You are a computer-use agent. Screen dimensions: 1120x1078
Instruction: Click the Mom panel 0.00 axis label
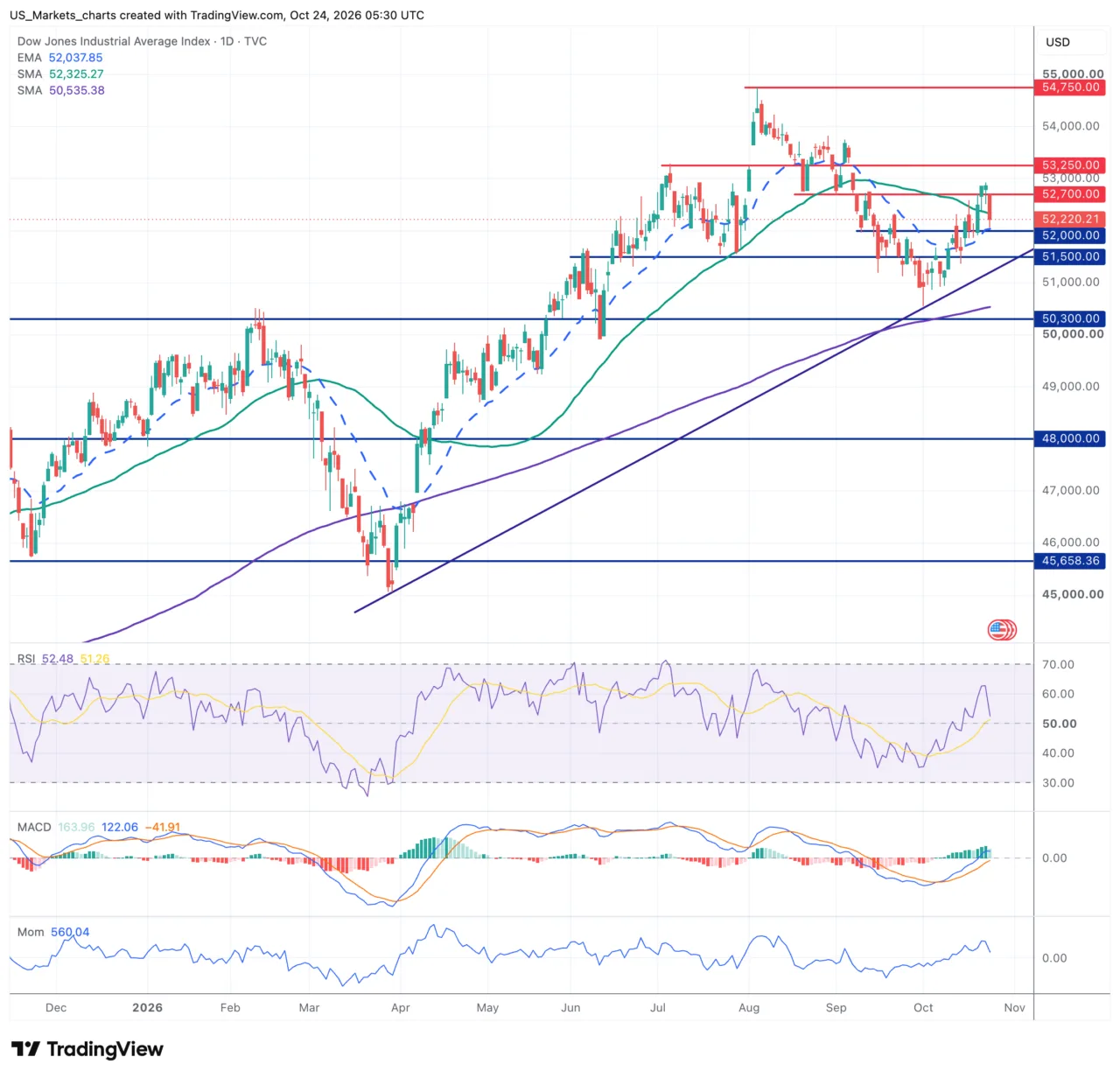(x=1054, y=958)
